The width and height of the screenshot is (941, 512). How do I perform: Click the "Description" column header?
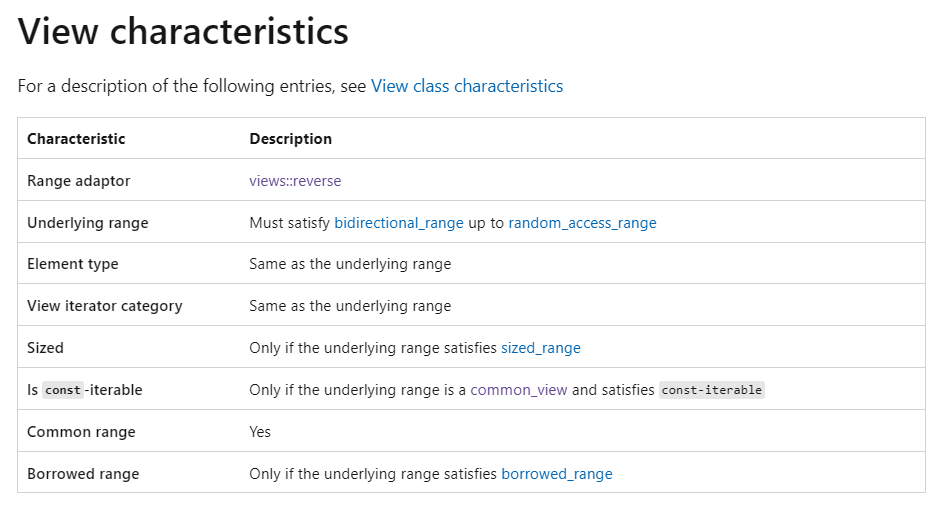[290, 139]
